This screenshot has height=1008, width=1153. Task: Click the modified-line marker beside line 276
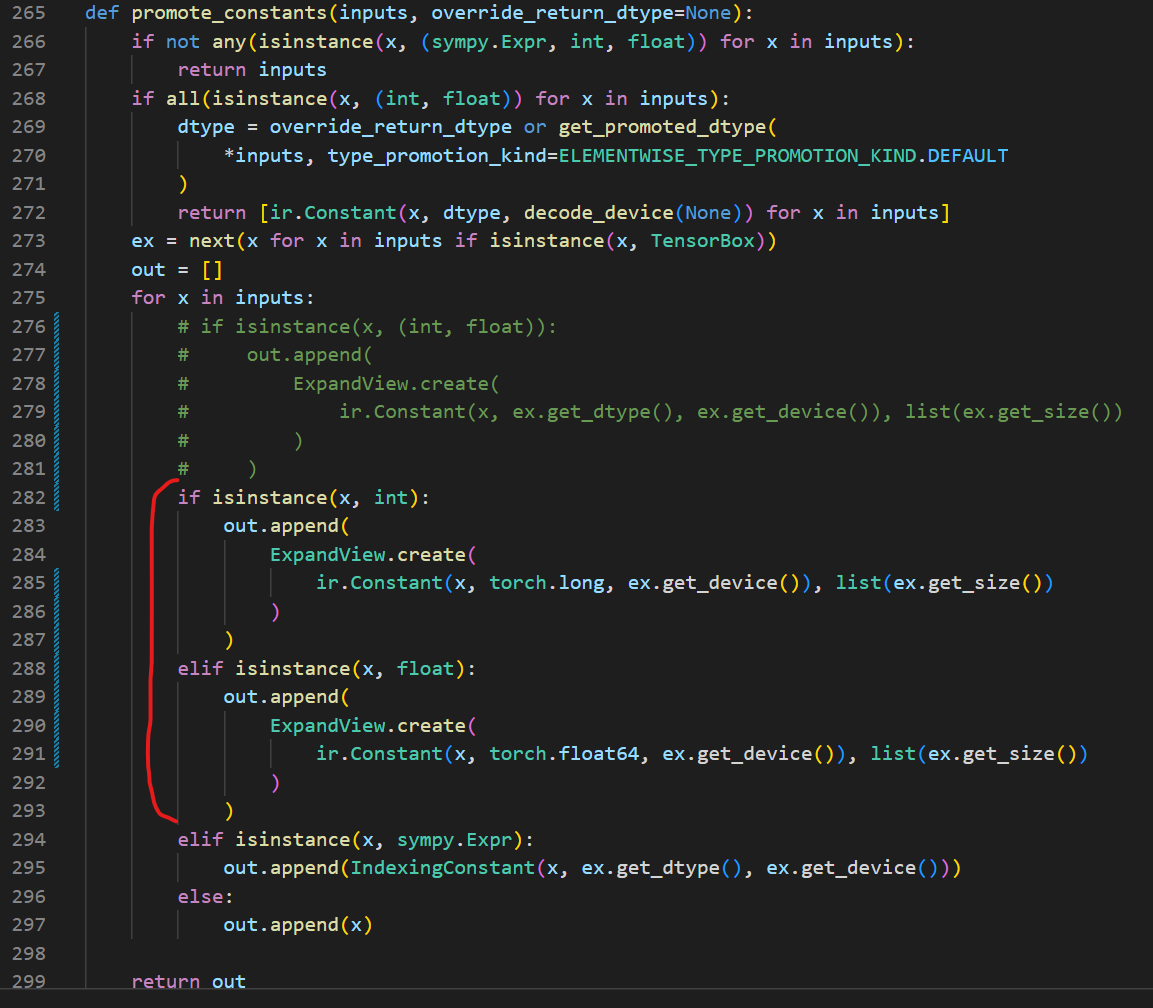click(x=57, y=326)
